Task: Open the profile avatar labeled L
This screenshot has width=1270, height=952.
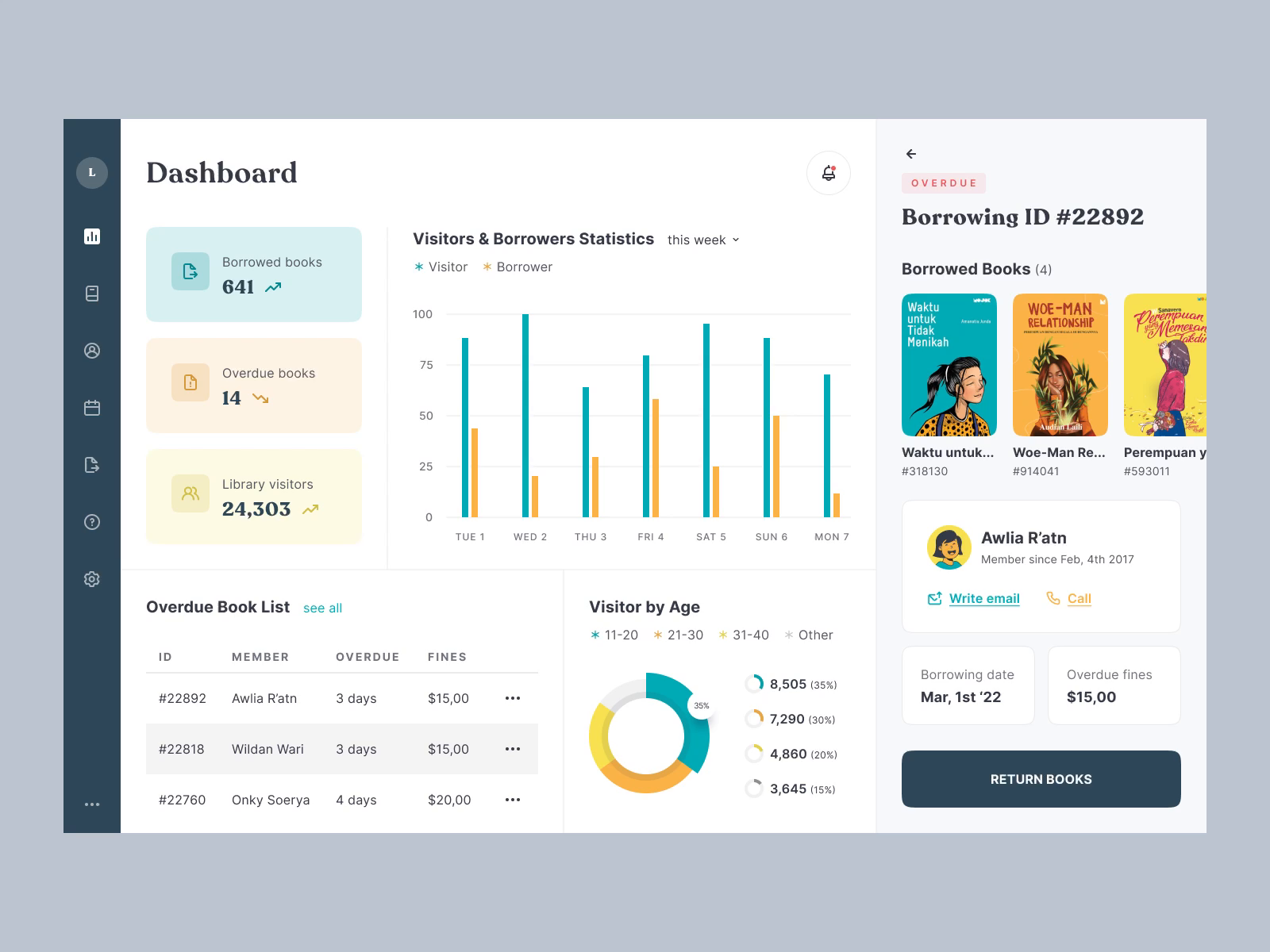Action: pos(92,172)
